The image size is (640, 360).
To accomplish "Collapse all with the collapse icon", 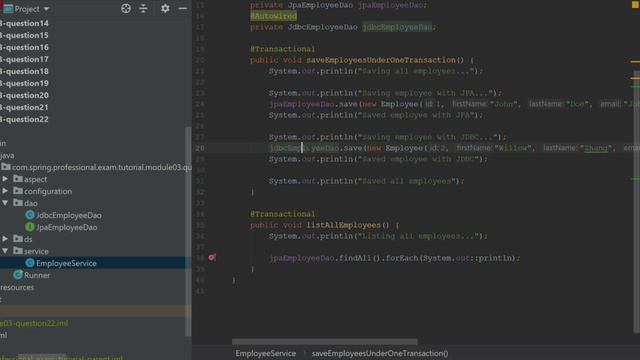I will [x=143, y=8].
